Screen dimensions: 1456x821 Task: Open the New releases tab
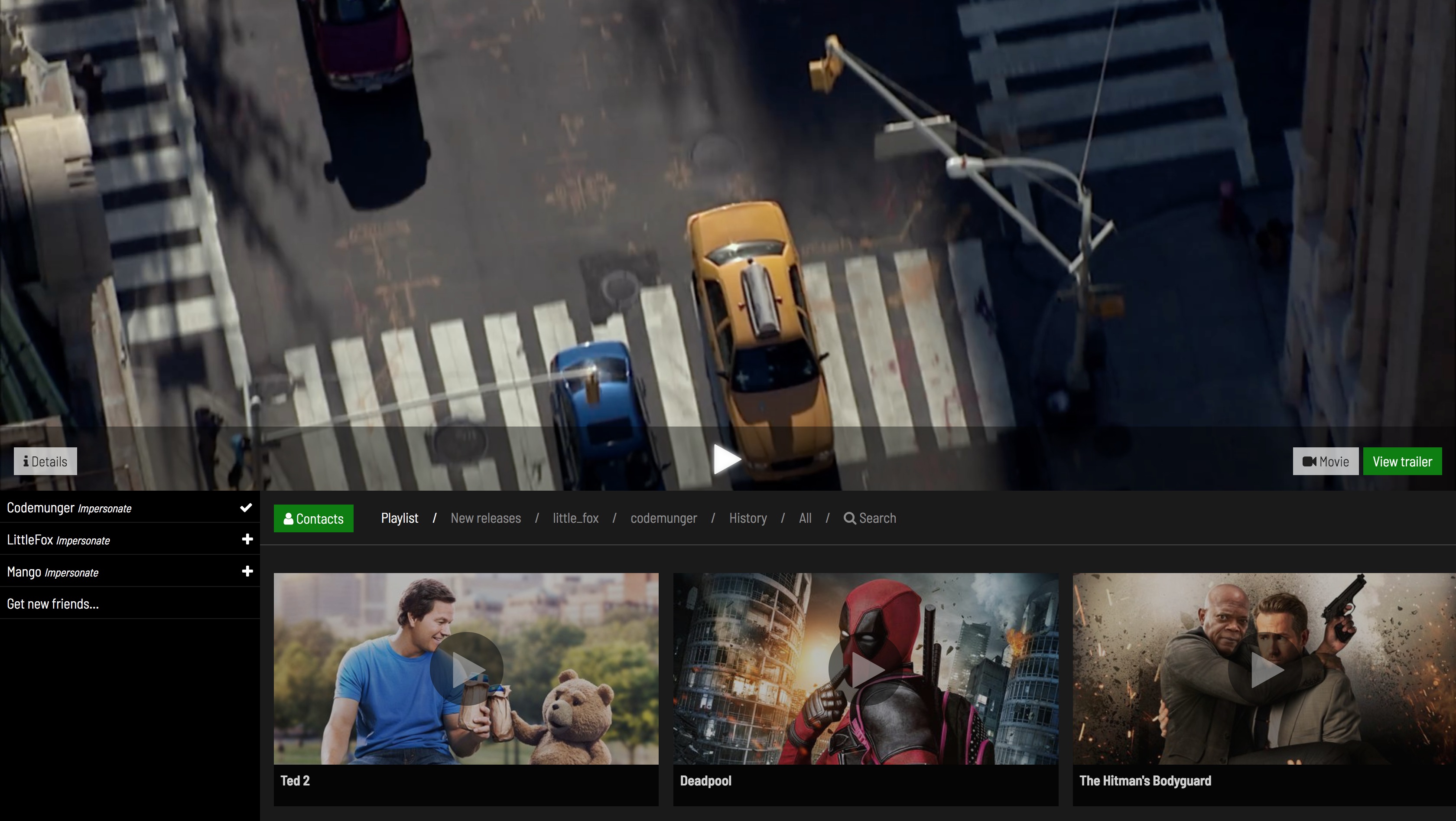(x=485, y=518)
